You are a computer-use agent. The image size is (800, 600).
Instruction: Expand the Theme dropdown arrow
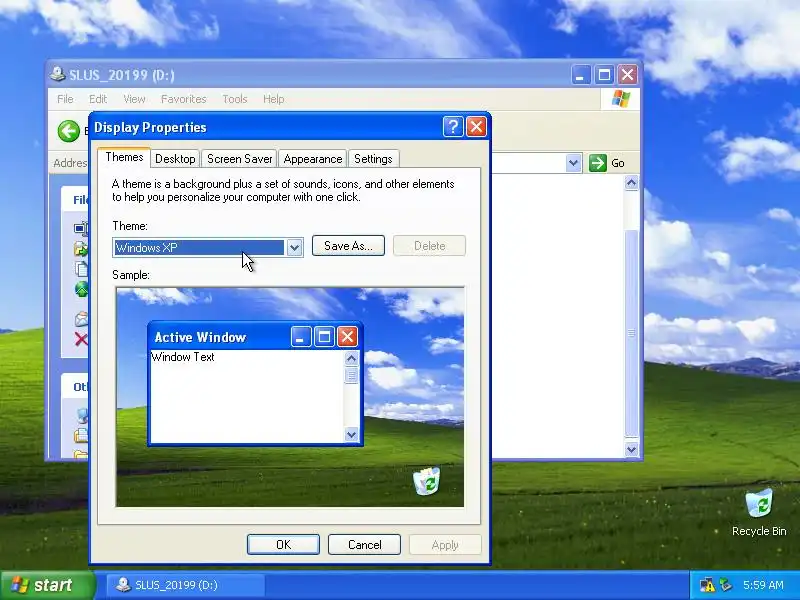[x=294, y=248]
